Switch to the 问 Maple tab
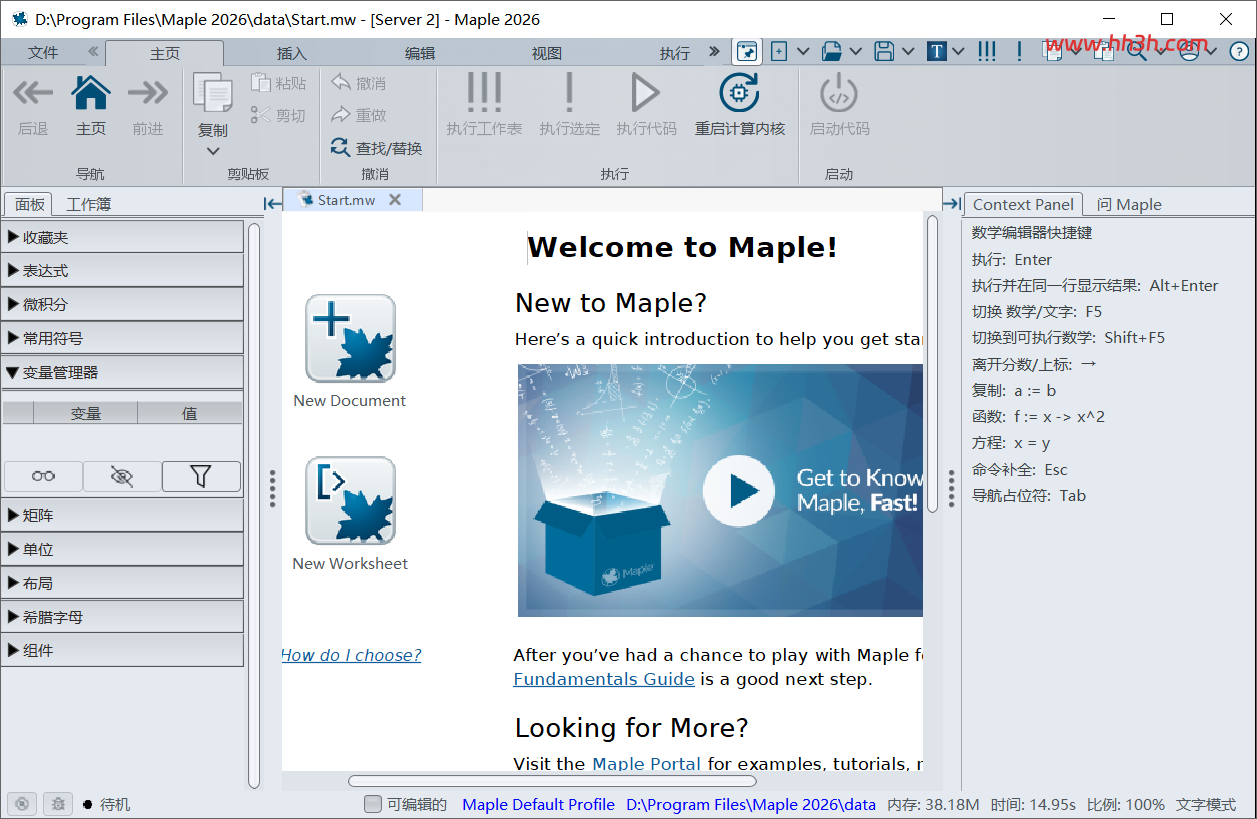Viewport: 1257px width, 819px height. click(1129, 204)
